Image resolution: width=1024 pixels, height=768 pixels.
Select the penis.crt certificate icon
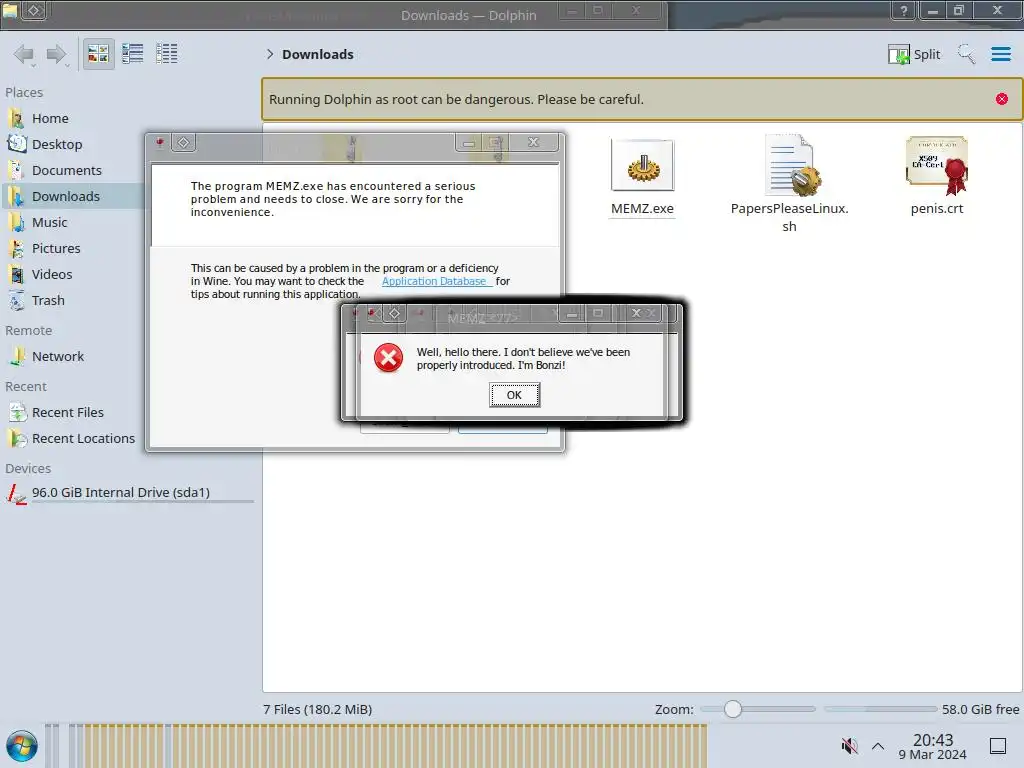(937, 165)
